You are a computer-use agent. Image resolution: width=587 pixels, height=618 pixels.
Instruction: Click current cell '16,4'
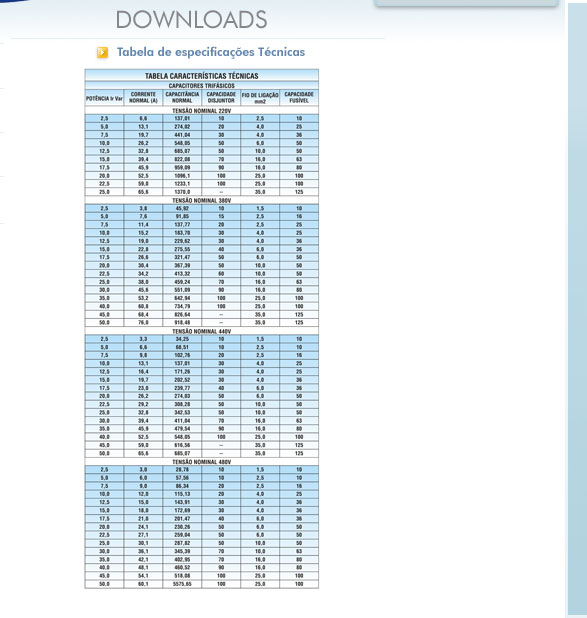coord(143,372)
